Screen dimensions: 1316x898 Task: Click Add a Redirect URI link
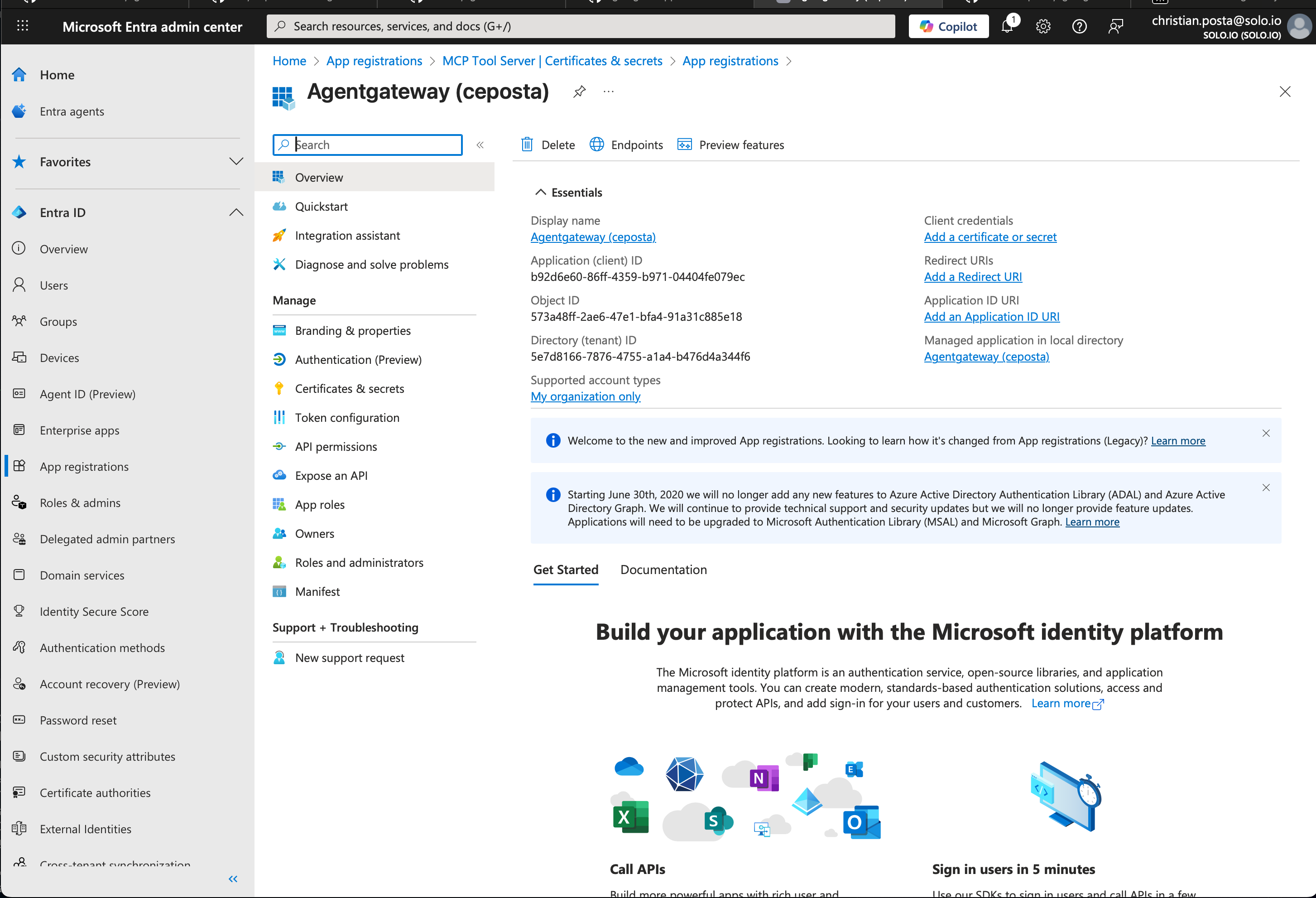click(972, 276)
